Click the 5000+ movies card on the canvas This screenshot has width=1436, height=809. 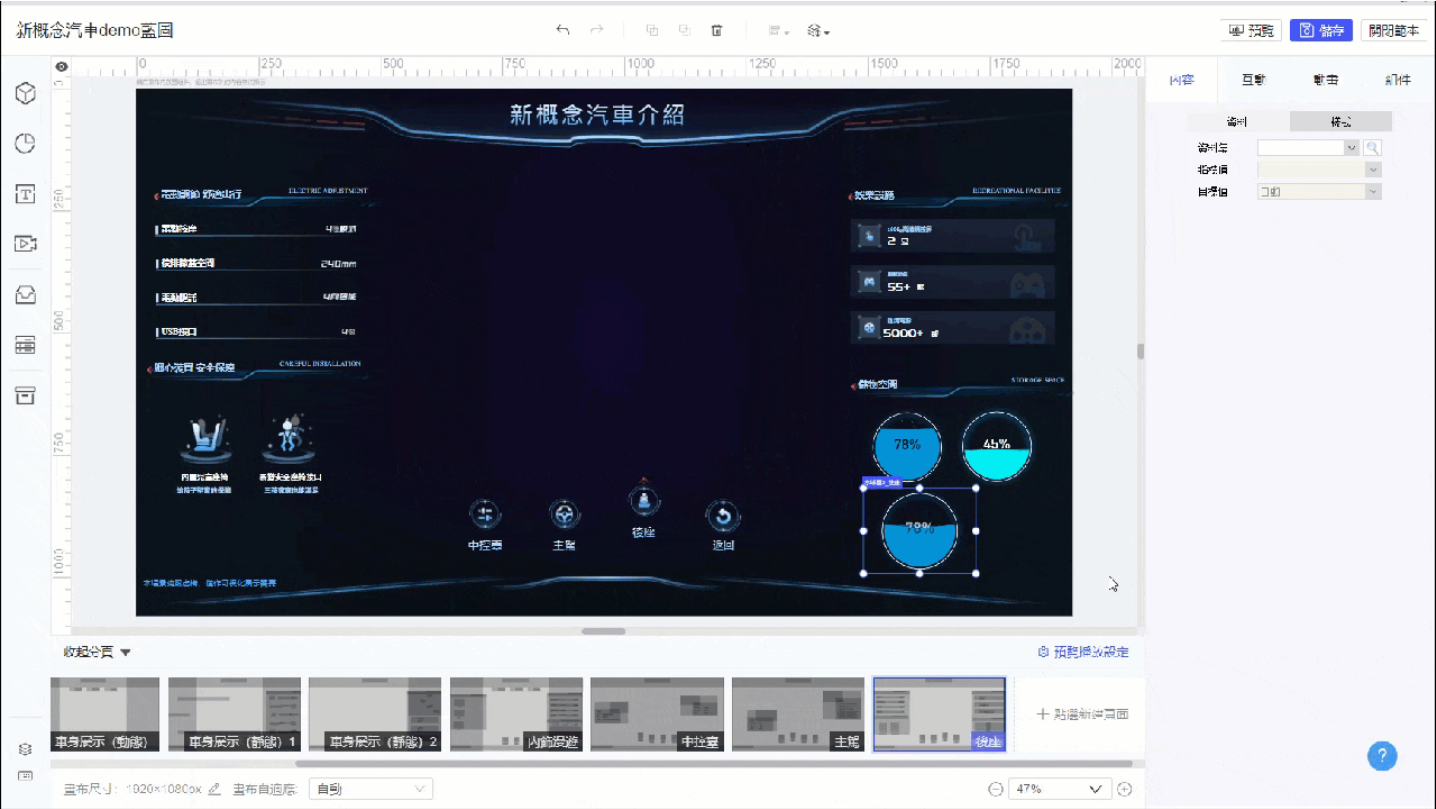click(x=952, y=328)
